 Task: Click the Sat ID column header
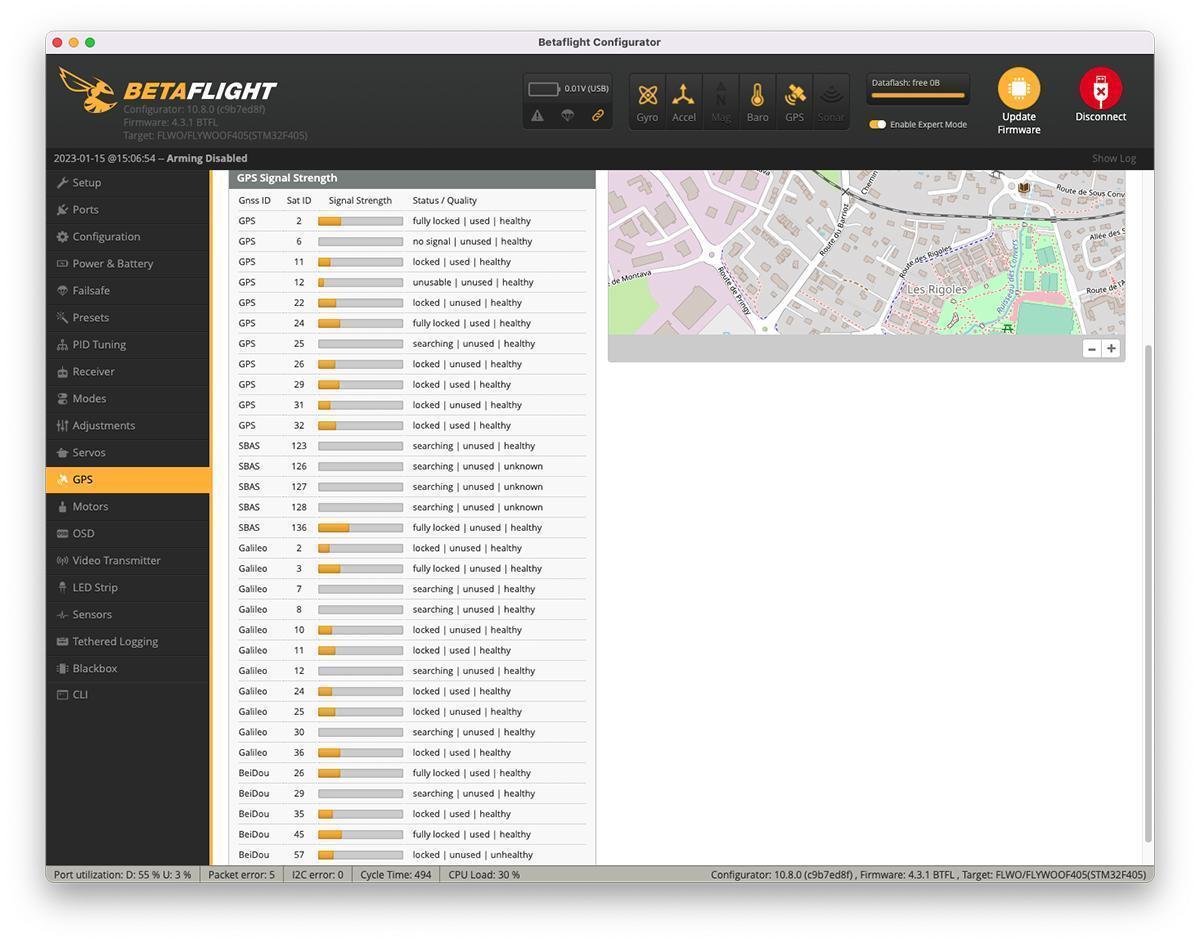299,201
